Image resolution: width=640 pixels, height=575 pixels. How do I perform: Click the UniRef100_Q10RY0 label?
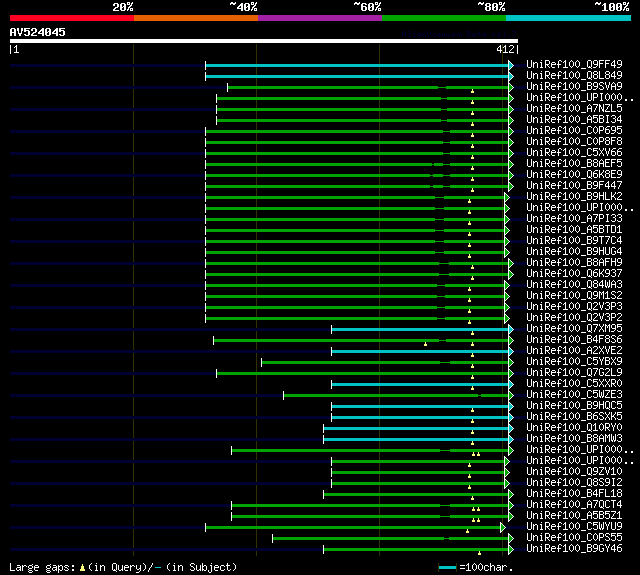(574, 428)
